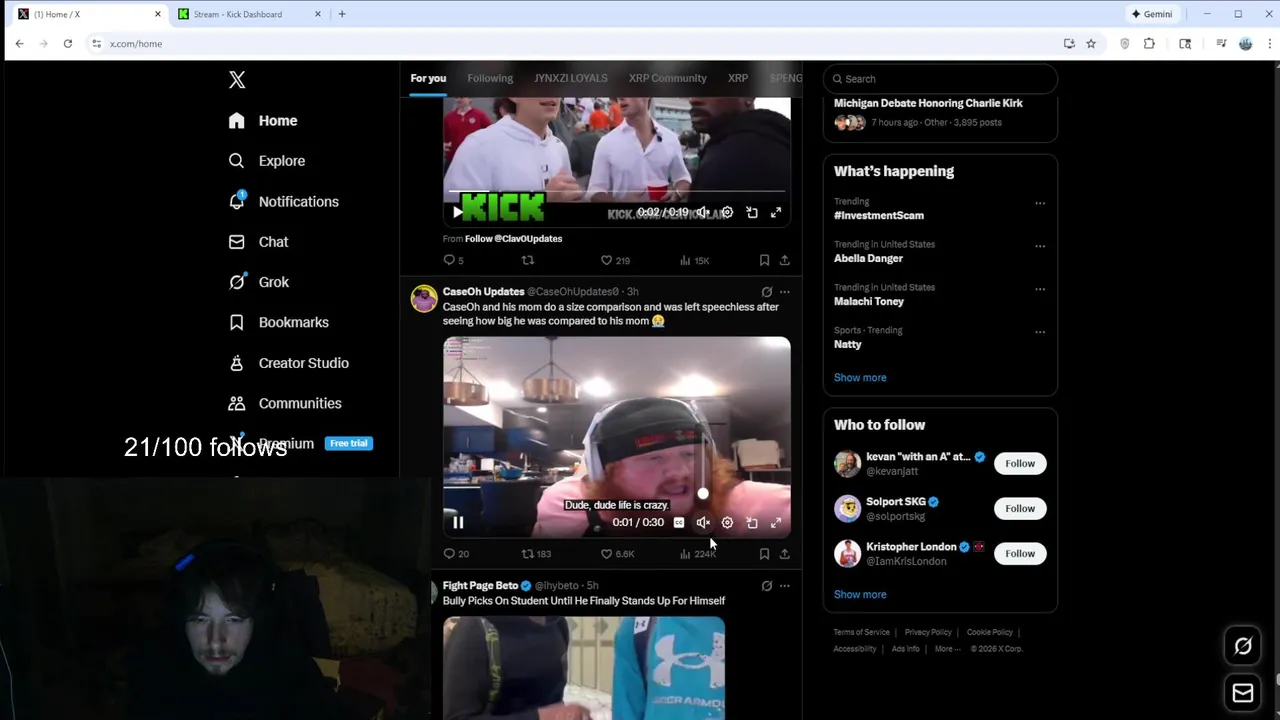
Task: Follow Kristopher London
Action: coord(1020,554)
